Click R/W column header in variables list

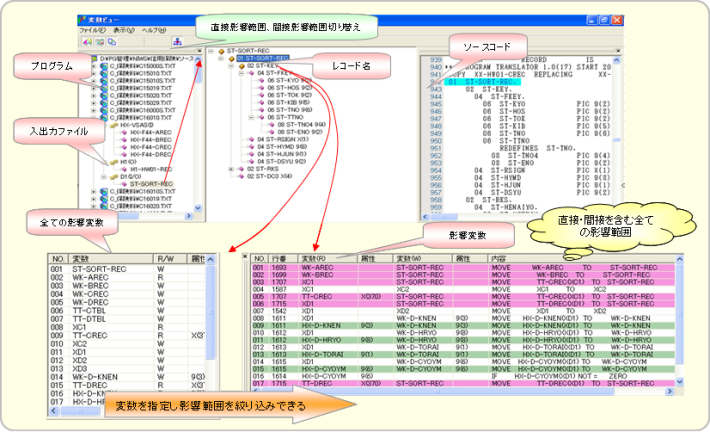coord(163,258)
